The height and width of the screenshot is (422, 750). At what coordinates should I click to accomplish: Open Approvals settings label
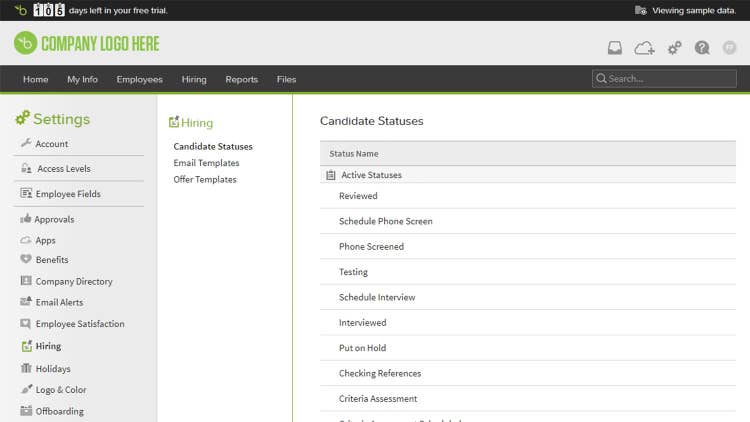pos(54,219)
